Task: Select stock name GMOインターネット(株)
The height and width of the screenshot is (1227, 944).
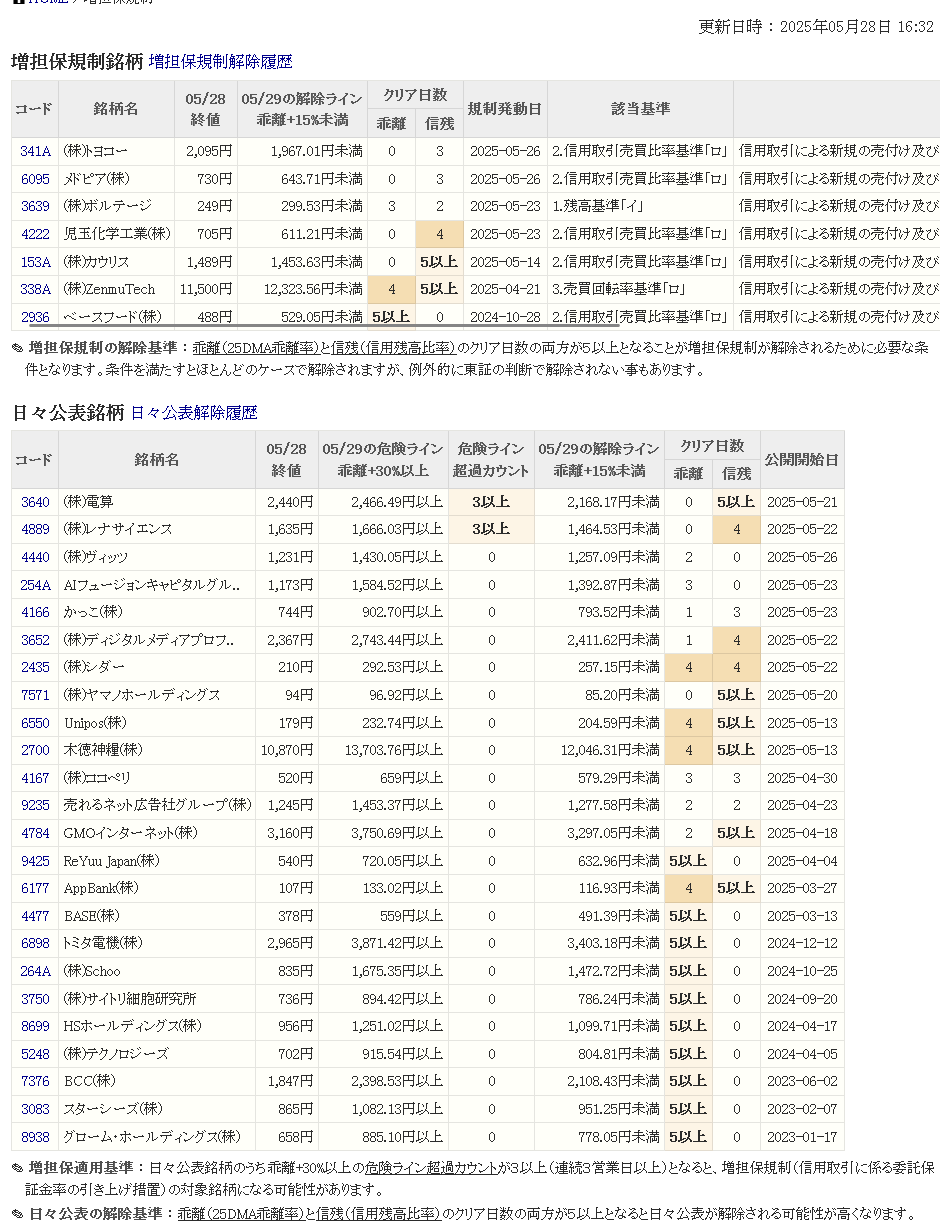Action: (131, 833)
